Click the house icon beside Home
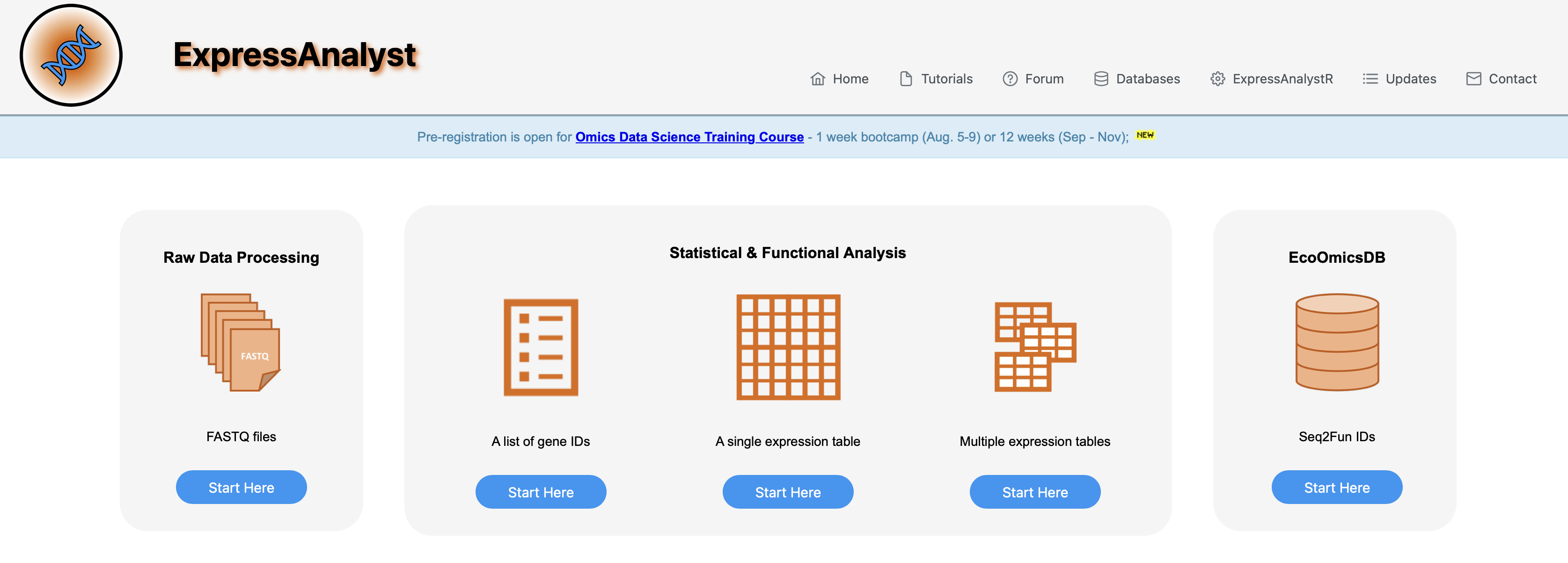This screenshot has height=563, width=1568. pos(818,79)
